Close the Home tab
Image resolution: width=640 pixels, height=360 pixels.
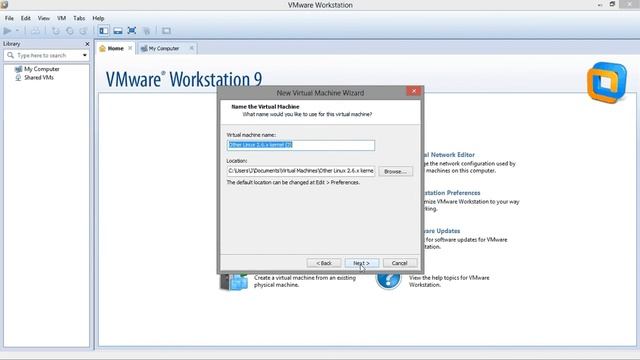click(130, 48)
